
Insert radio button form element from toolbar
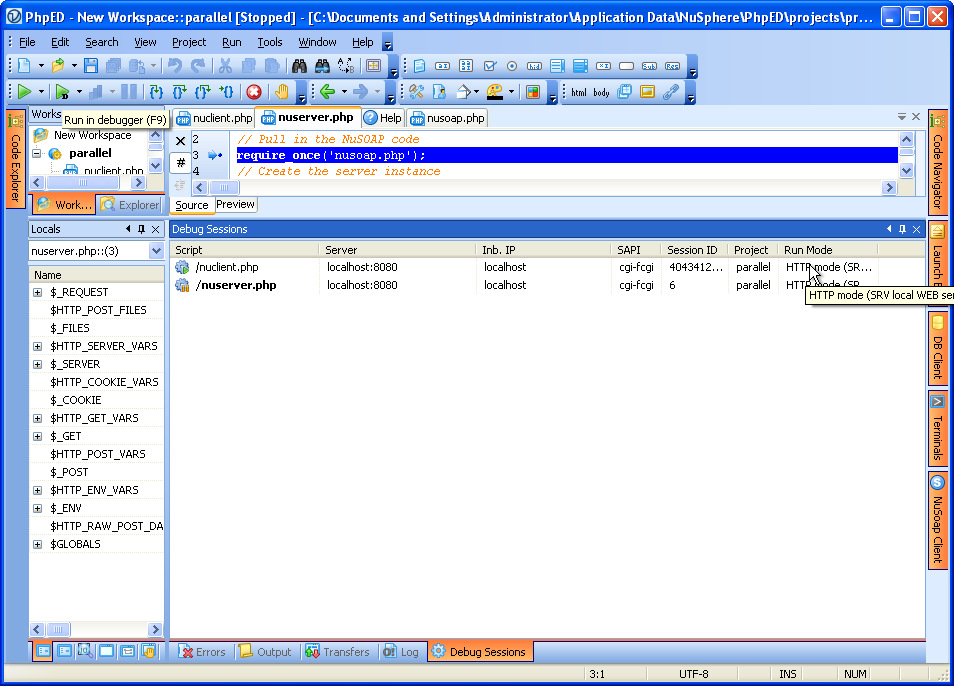[x=512, y=66]
